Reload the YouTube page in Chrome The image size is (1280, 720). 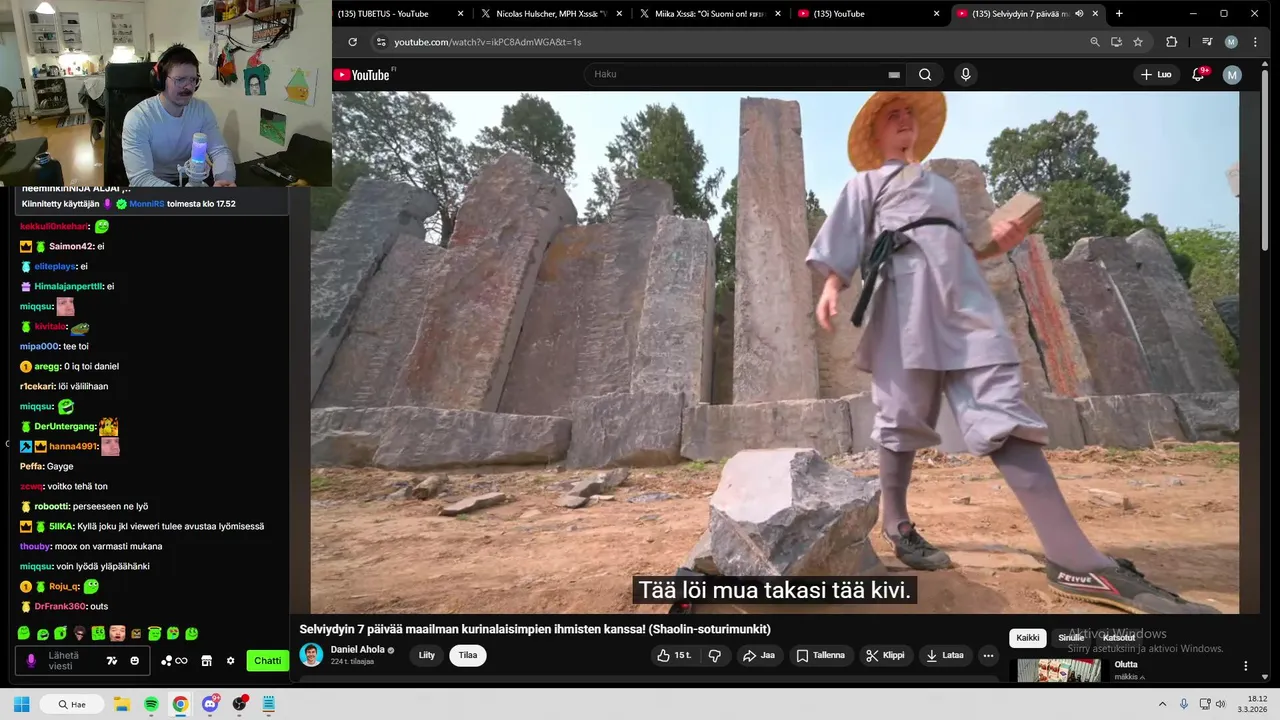352,42
